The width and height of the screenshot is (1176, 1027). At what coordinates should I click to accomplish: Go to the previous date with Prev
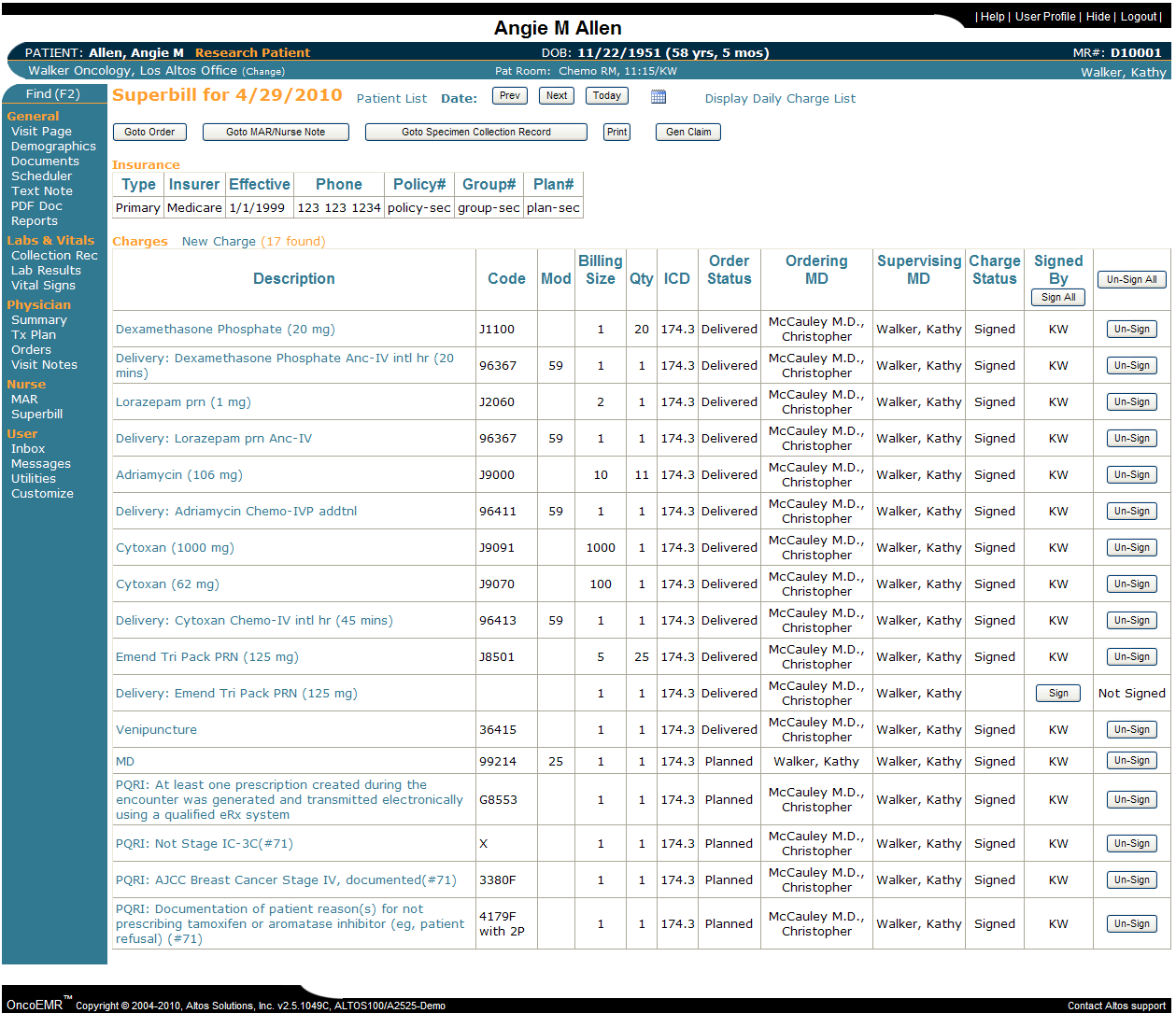point(509,95)
